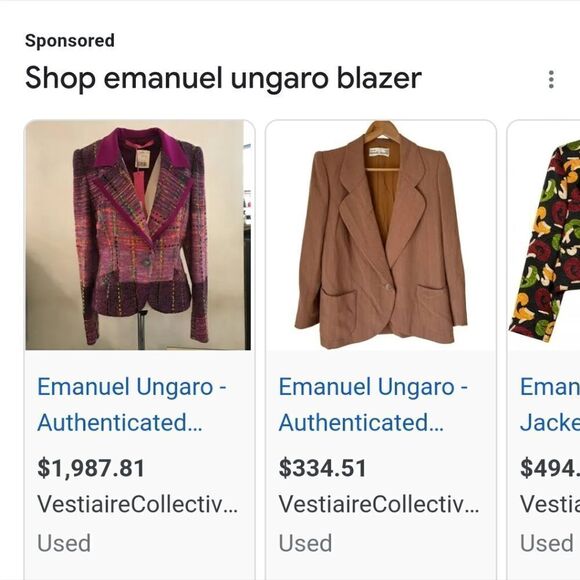The height and width of the screenshot is (580, 580).
Task: Click the brand label inside brown blazer
Action: 379,152
